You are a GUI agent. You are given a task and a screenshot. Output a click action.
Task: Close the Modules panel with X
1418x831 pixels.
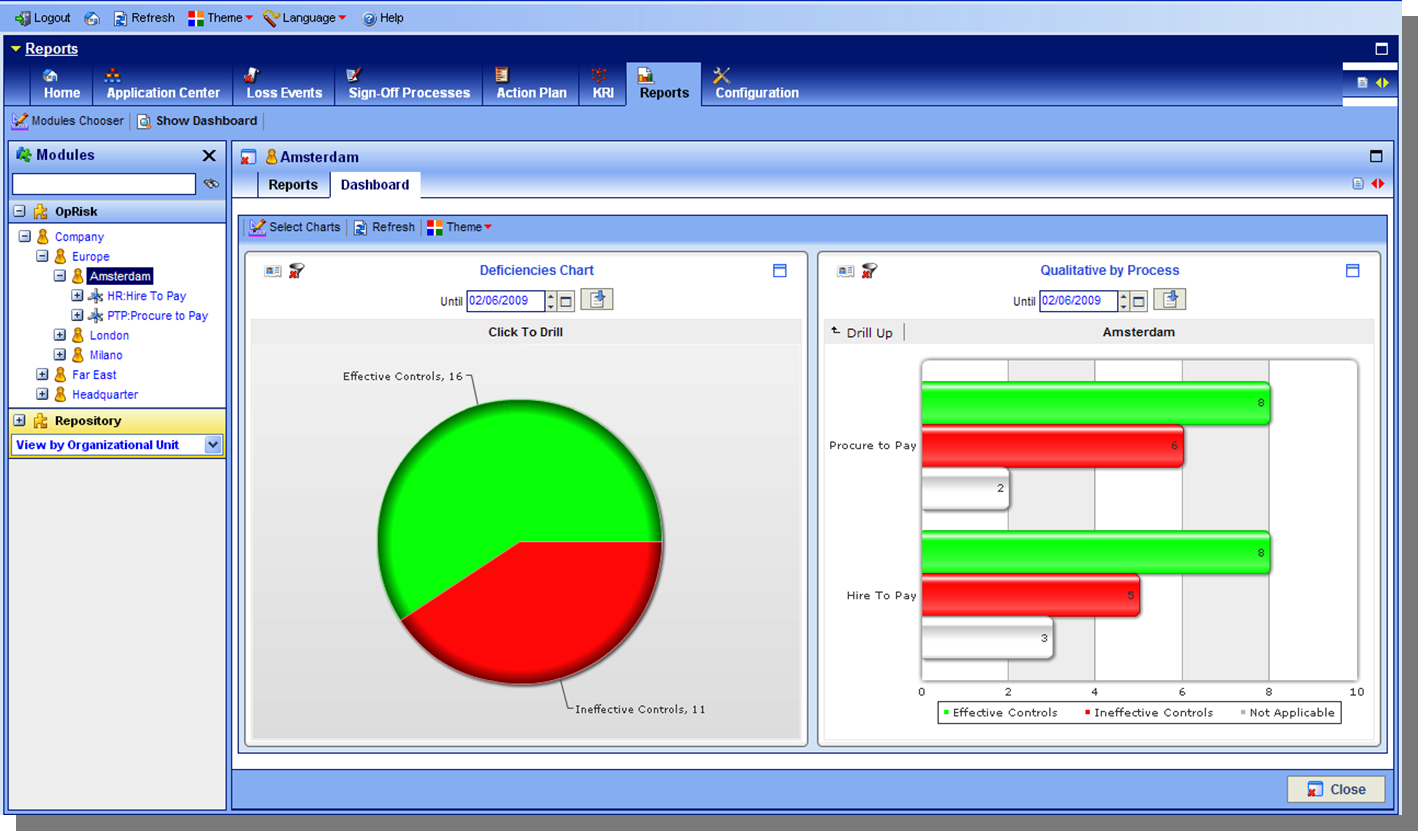[209, 155]
